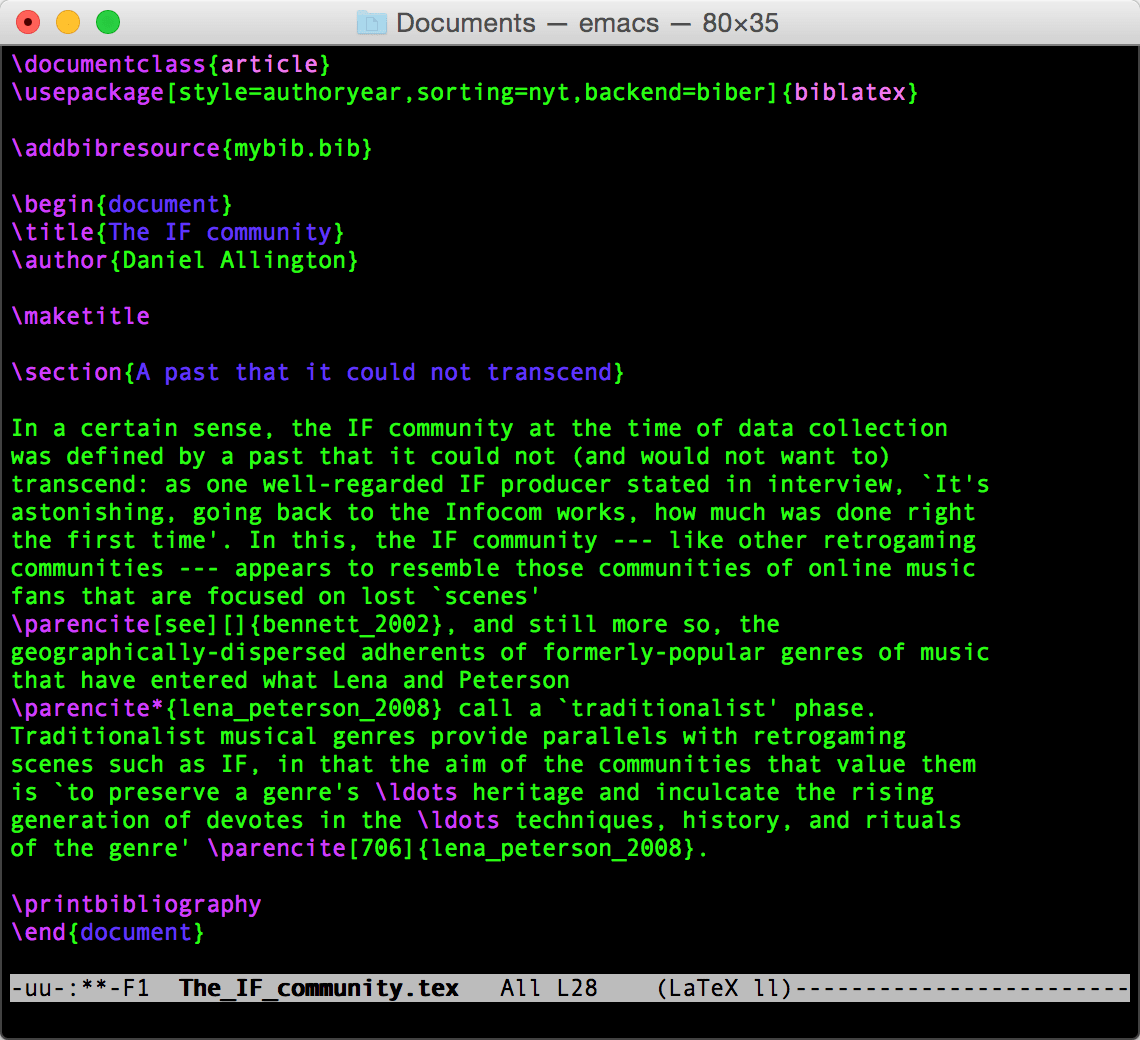
Task: Click the (LaTeX ll) mode indicator
Action: click(x=724, y=988)
